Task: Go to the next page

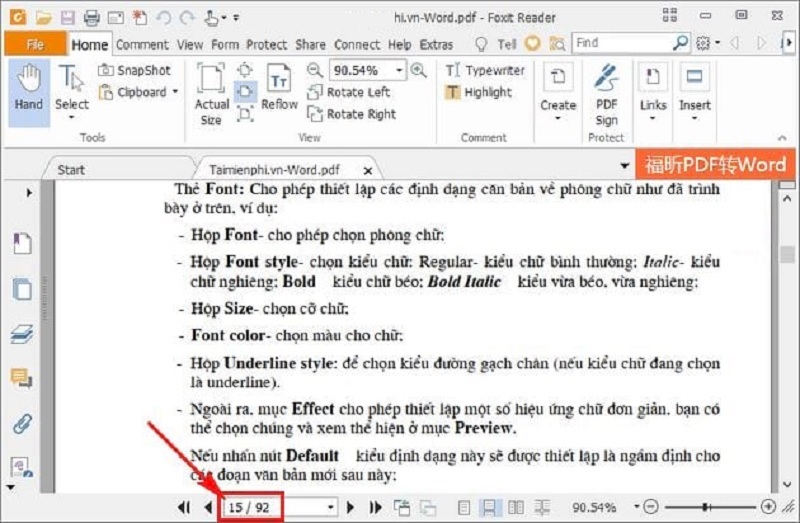Action: [x=351, y=507]
